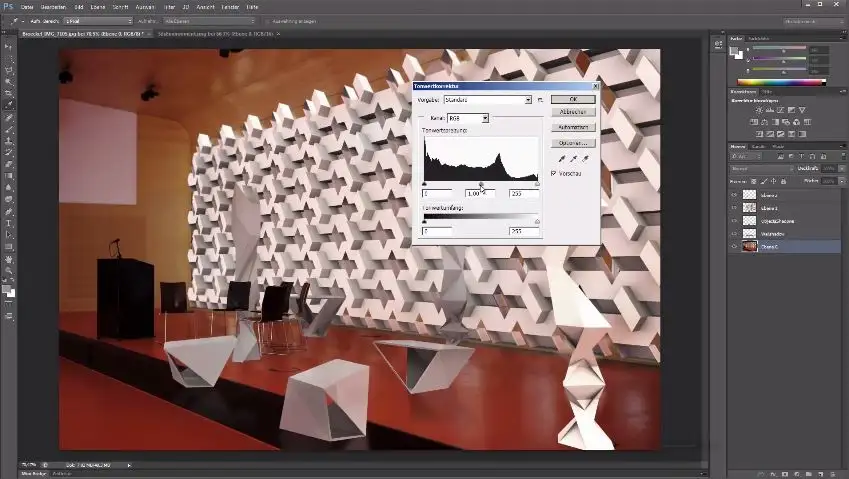
Task: Lock transparent pixels in Layers panel
Action: click(753, 181)
